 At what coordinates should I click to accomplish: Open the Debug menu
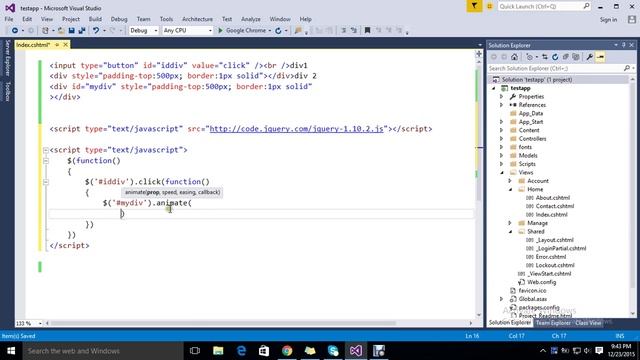[119, 19]
